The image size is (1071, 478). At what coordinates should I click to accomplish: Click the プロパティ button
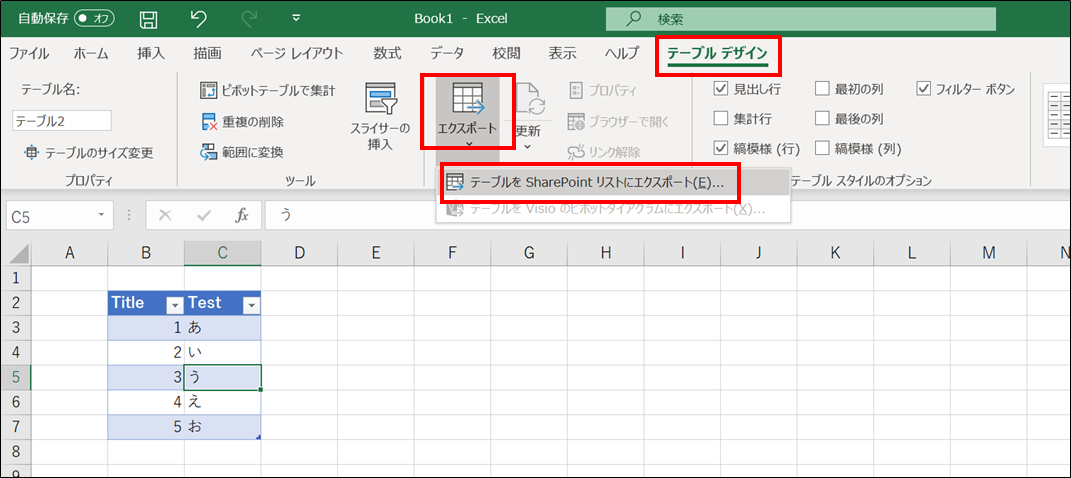(602, 89)
